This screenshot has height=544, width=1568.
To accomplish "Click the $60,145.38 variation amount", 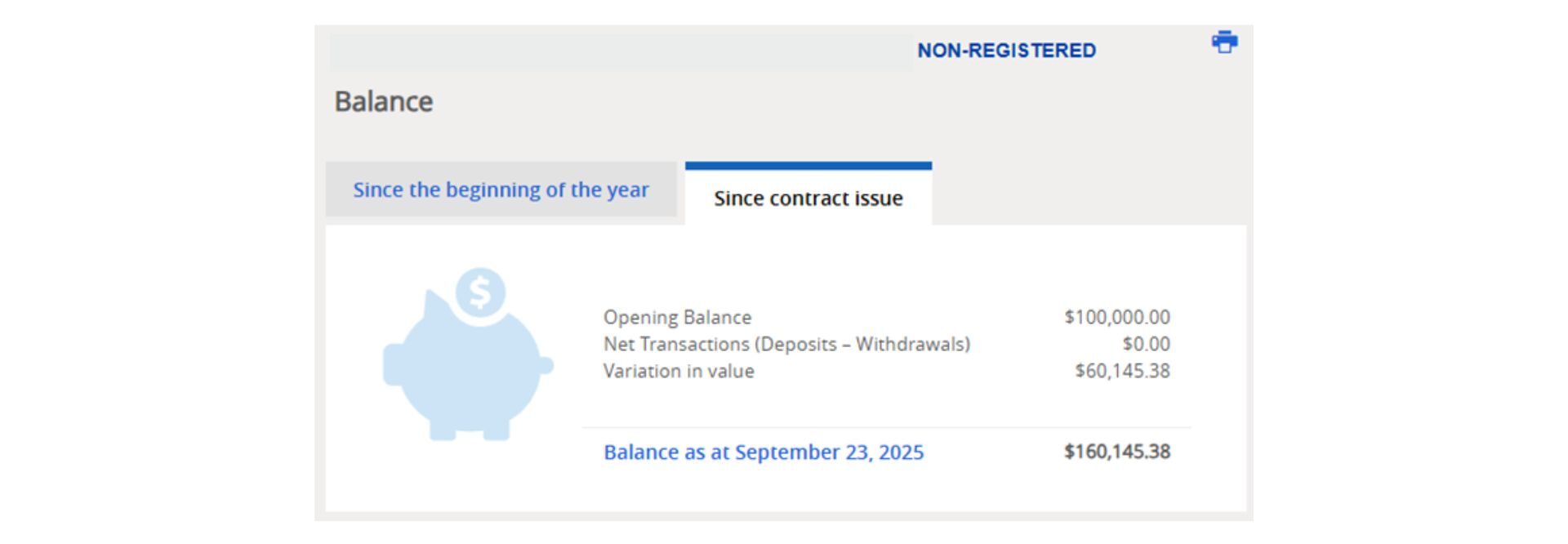I will [x=1122, y=371].
